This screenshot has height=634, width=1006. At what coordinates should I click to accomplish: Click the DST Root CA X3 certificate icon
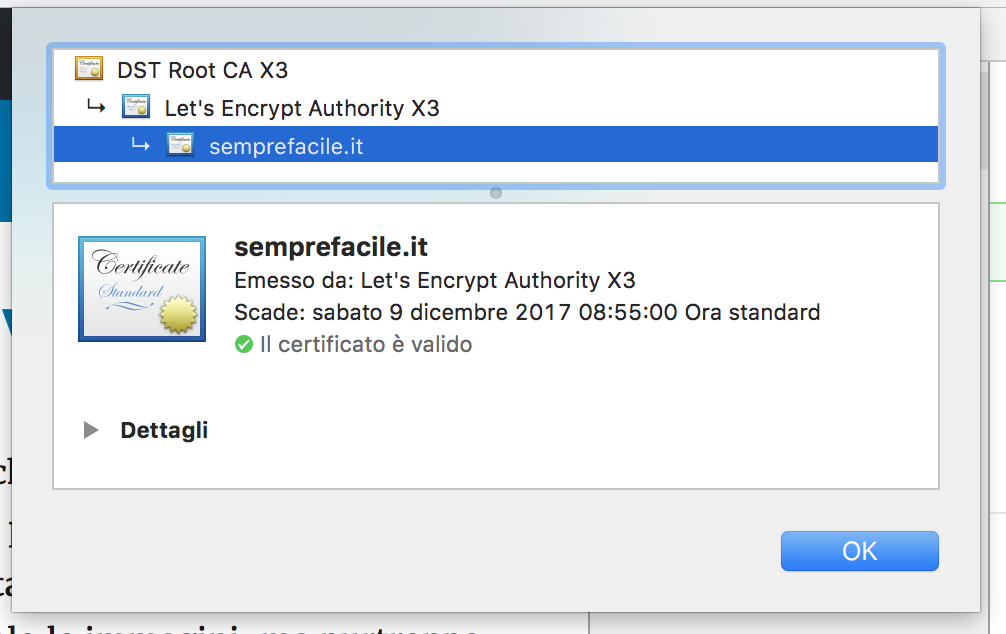(x=89, y=69)
